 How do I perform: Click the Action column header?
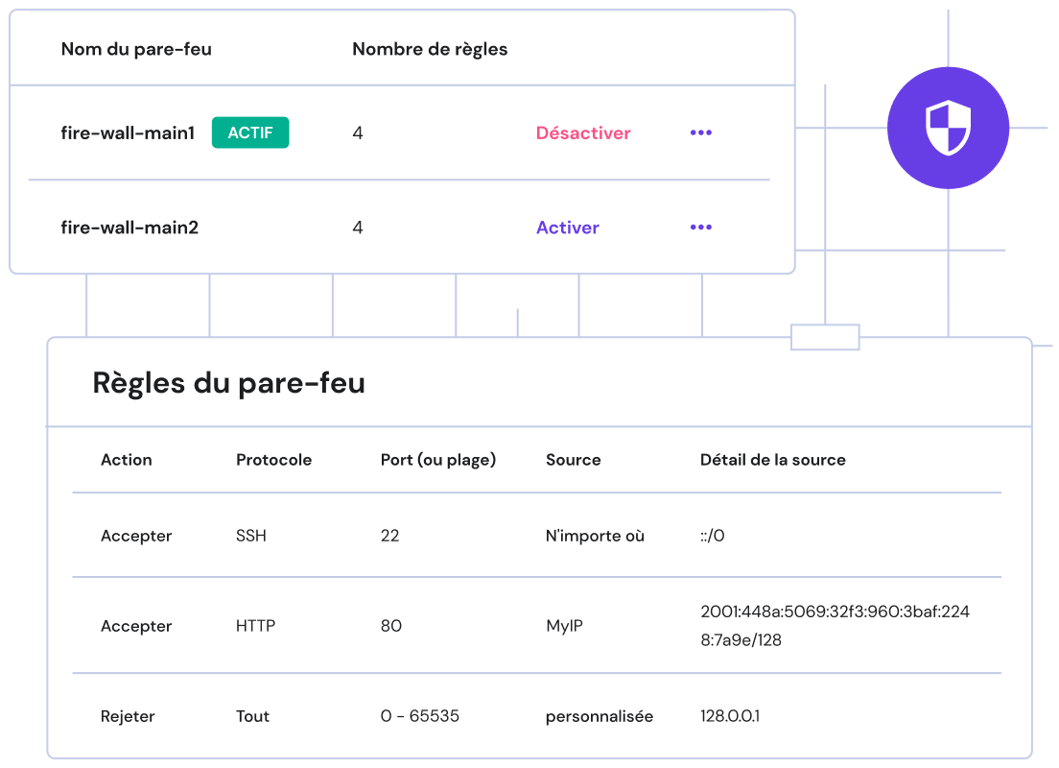126,460
